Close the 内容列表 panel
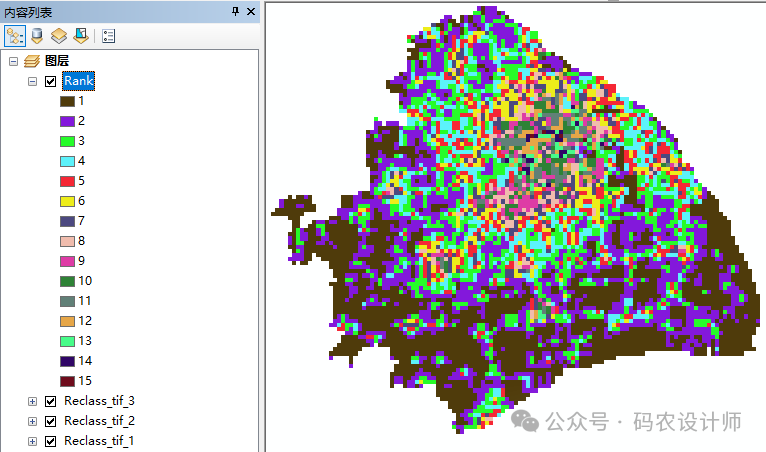 pos(250,11)
